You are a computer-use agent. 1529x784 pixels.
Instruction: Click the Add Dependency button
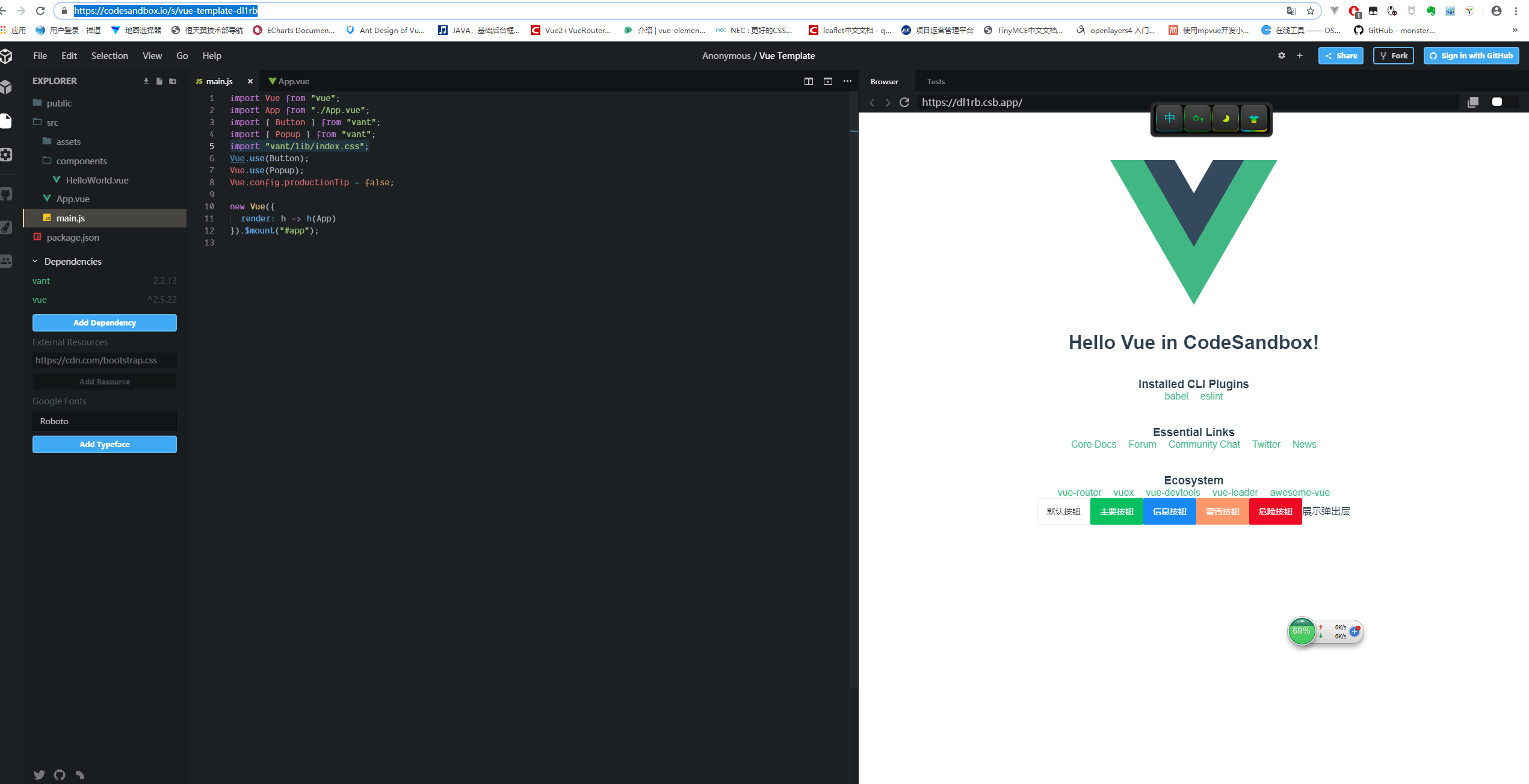point(104,323)
